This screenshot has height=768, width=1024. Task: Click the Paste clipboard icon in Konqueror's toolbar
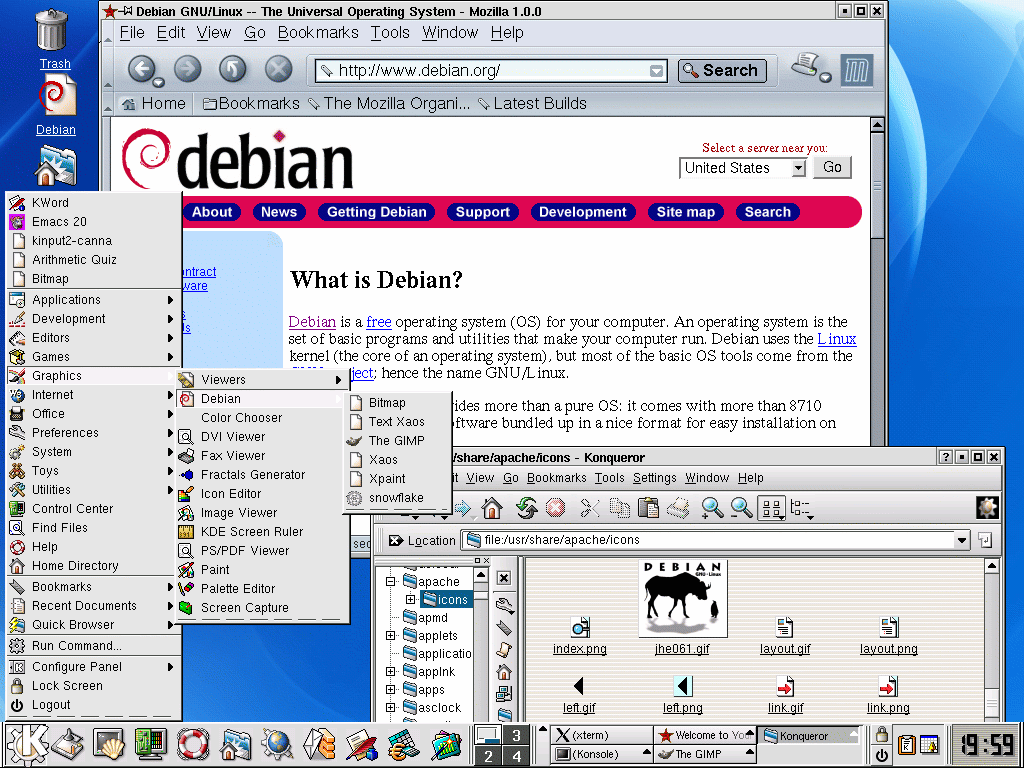click(x=648, y=508)
